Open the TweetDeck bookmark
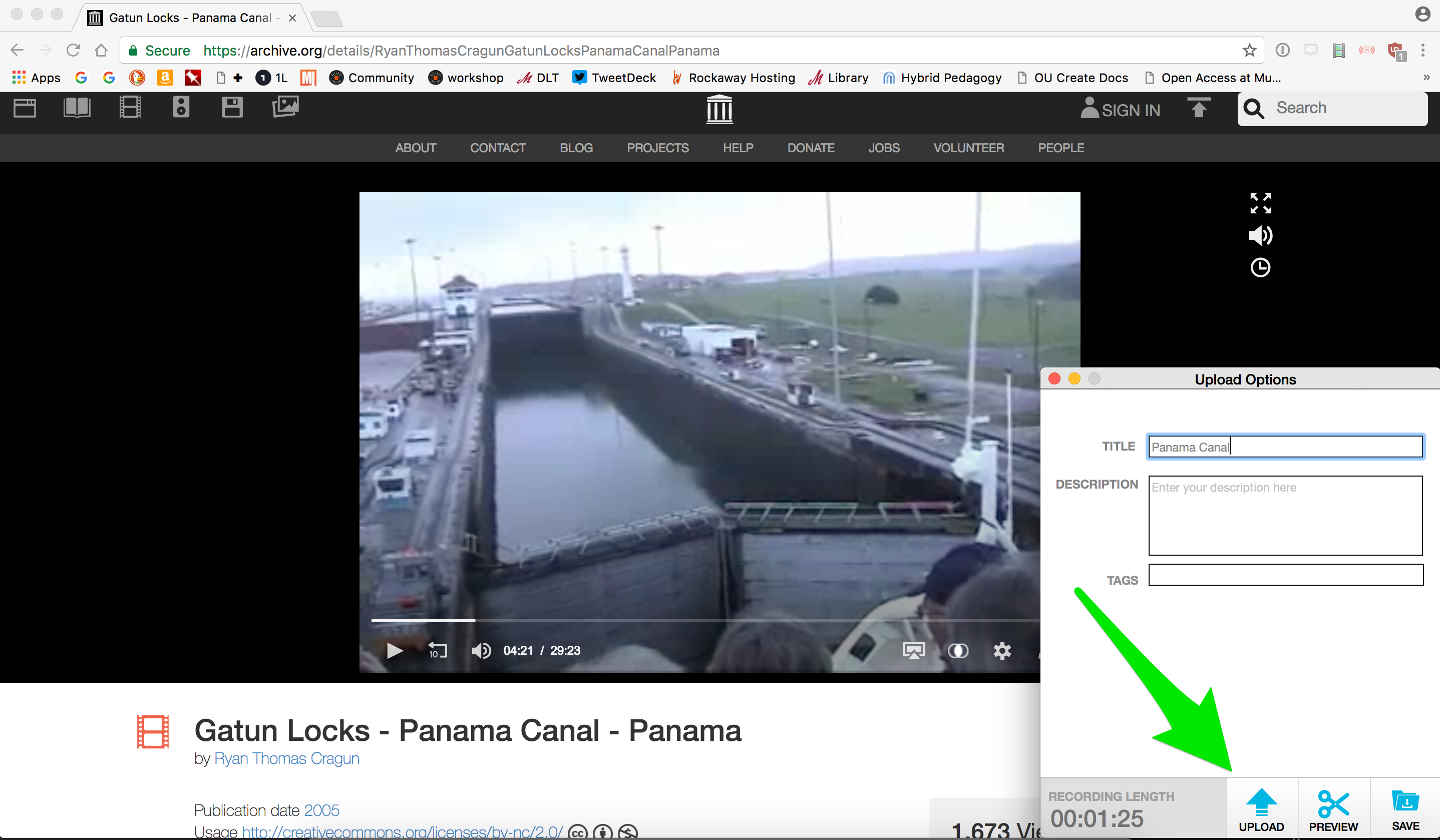The image size is (1440, 840). point(614,78)
